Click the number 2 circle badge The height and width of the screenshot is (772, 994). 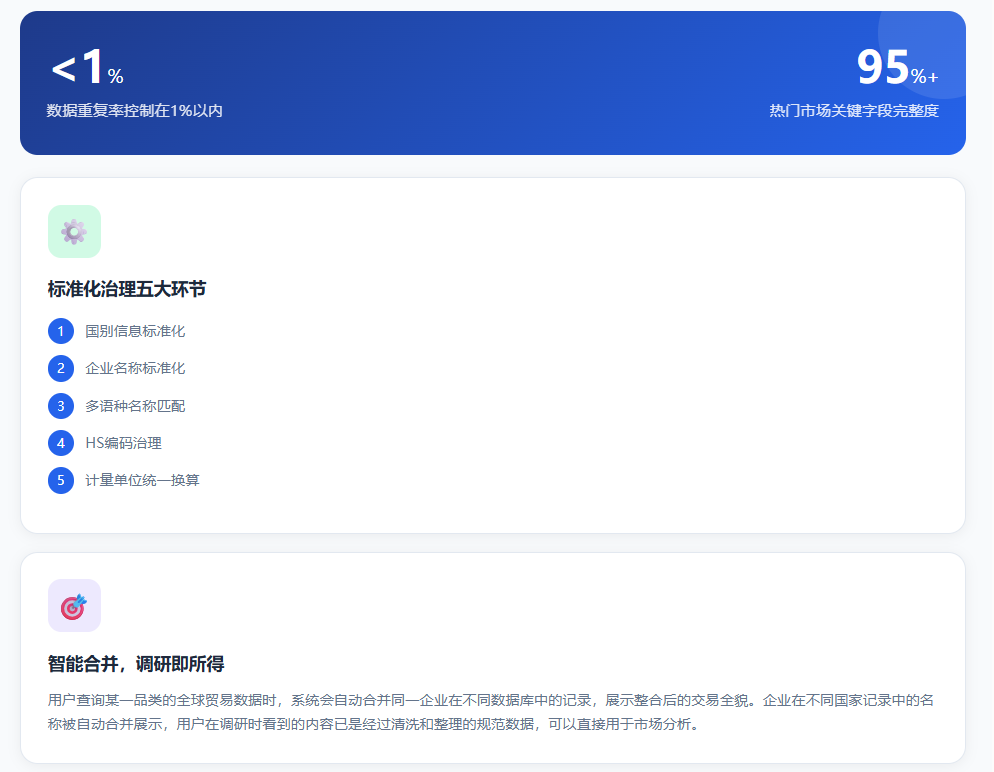[61, 368]
